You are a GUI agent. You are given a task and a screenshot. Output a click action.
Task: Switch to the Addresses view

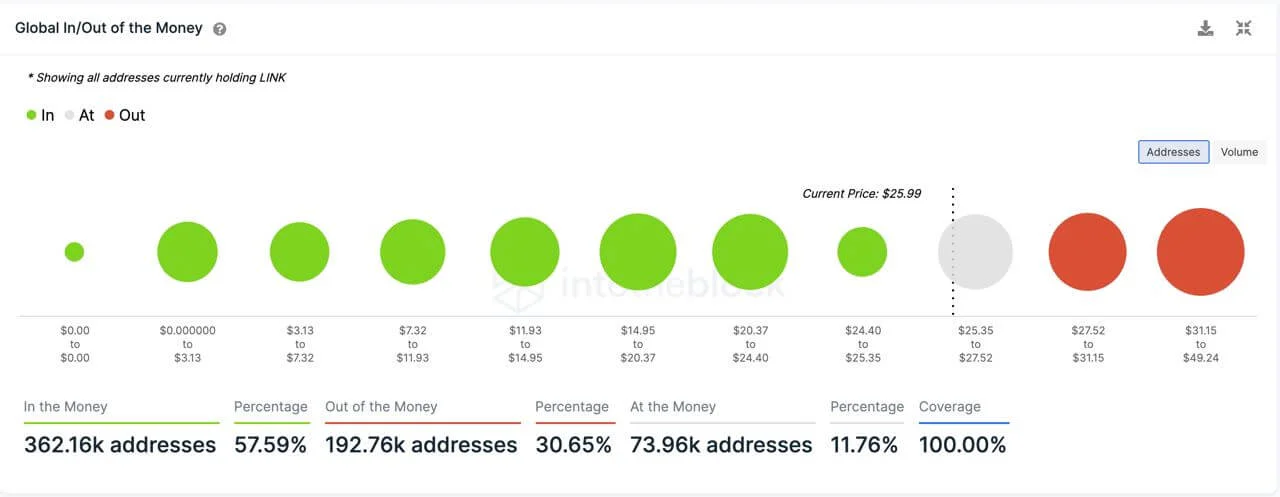(x=1173, y=152)
